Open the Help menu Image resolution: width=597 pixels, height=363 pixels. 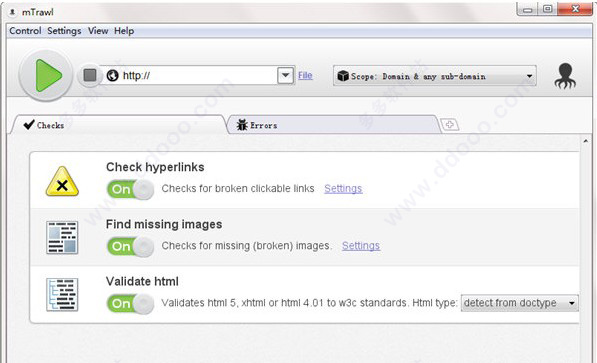124,31
